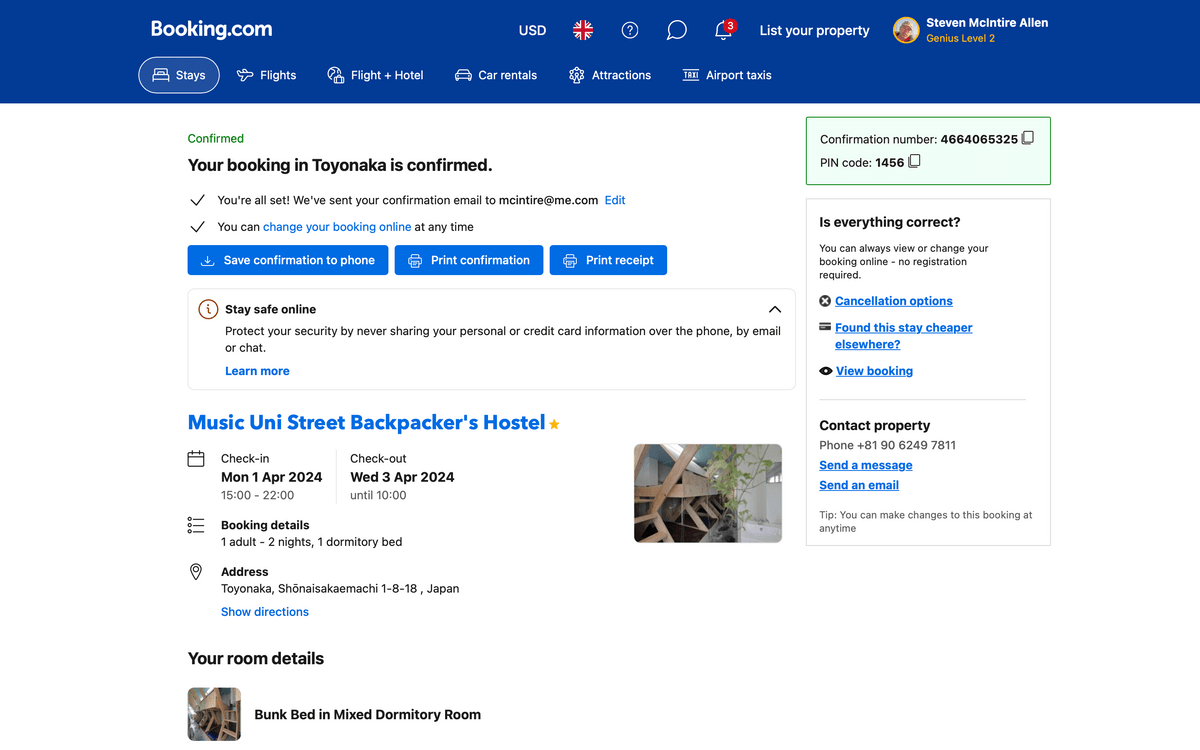Click Show directions link
Screen dimensions: 1200x750
[265, 612]
